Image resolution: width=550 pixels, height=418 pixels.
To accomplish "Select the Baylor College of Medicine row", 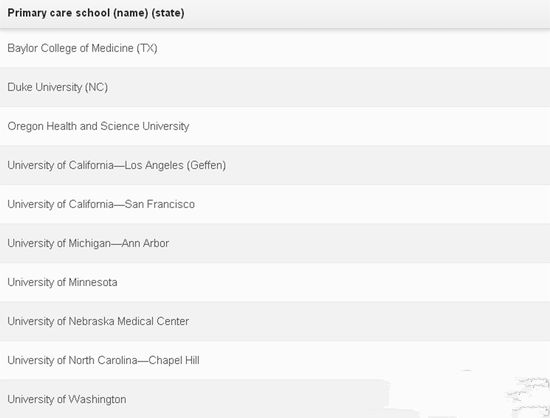I will pos(275,48).
